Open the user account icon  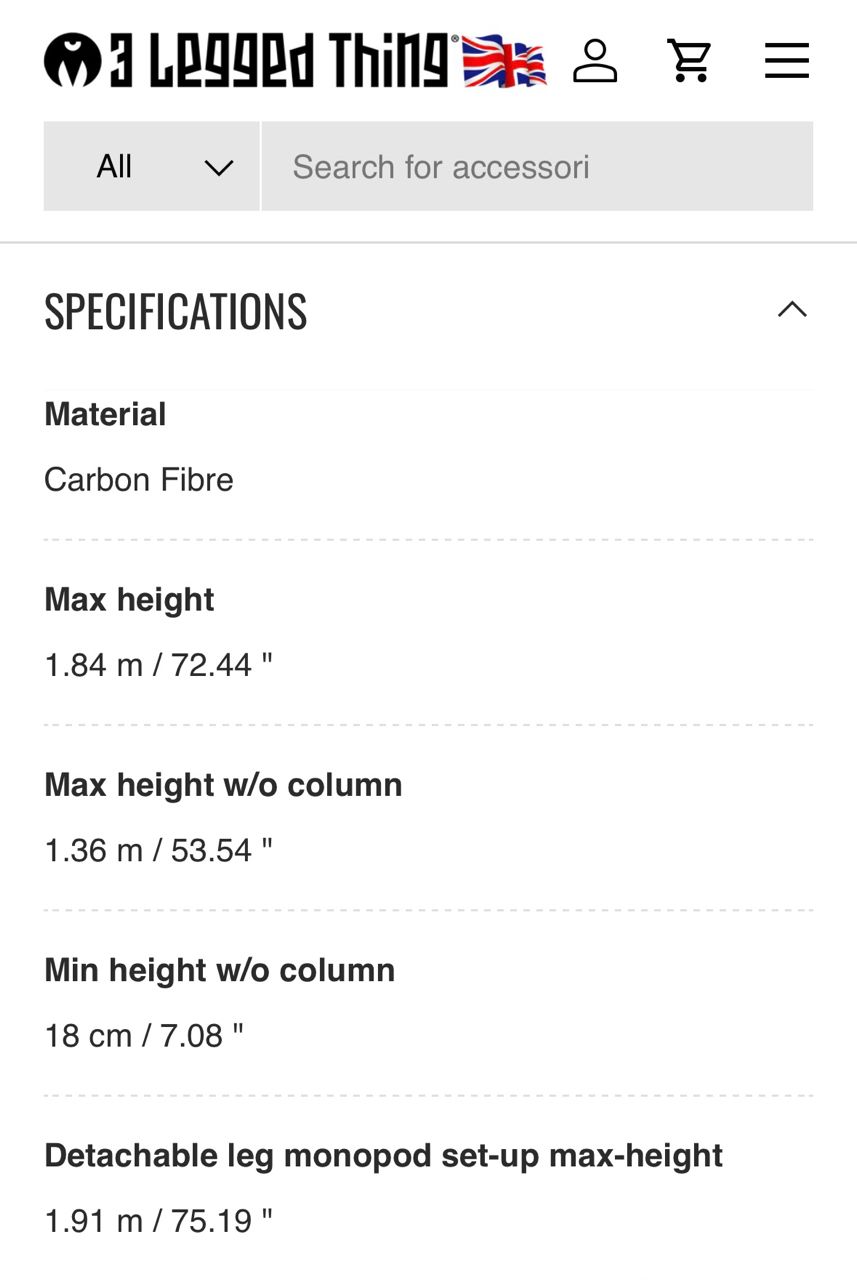pos(595,61)
